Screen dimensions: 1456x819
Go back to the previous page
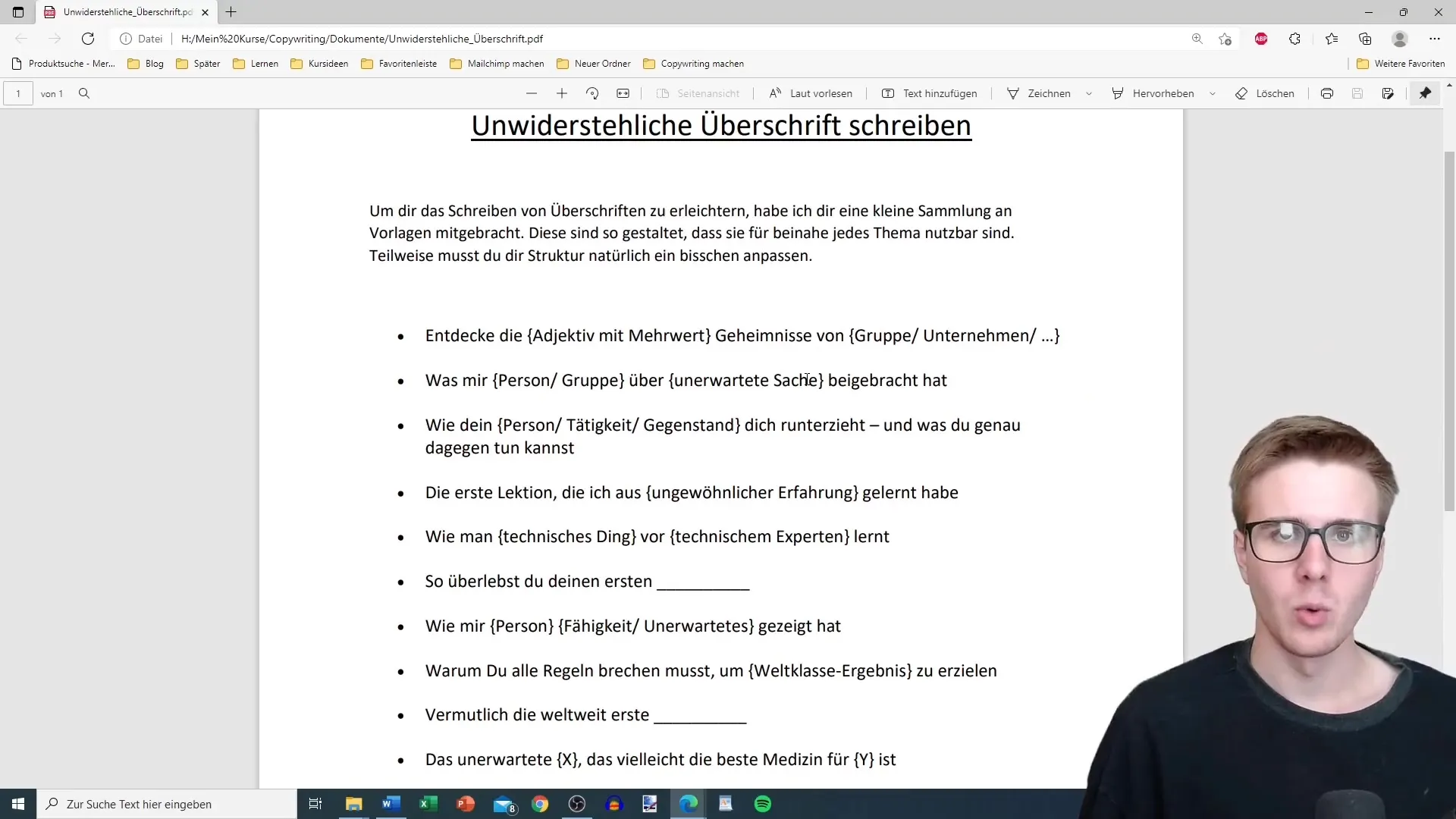pyautogui.click(x=21, y=39)
